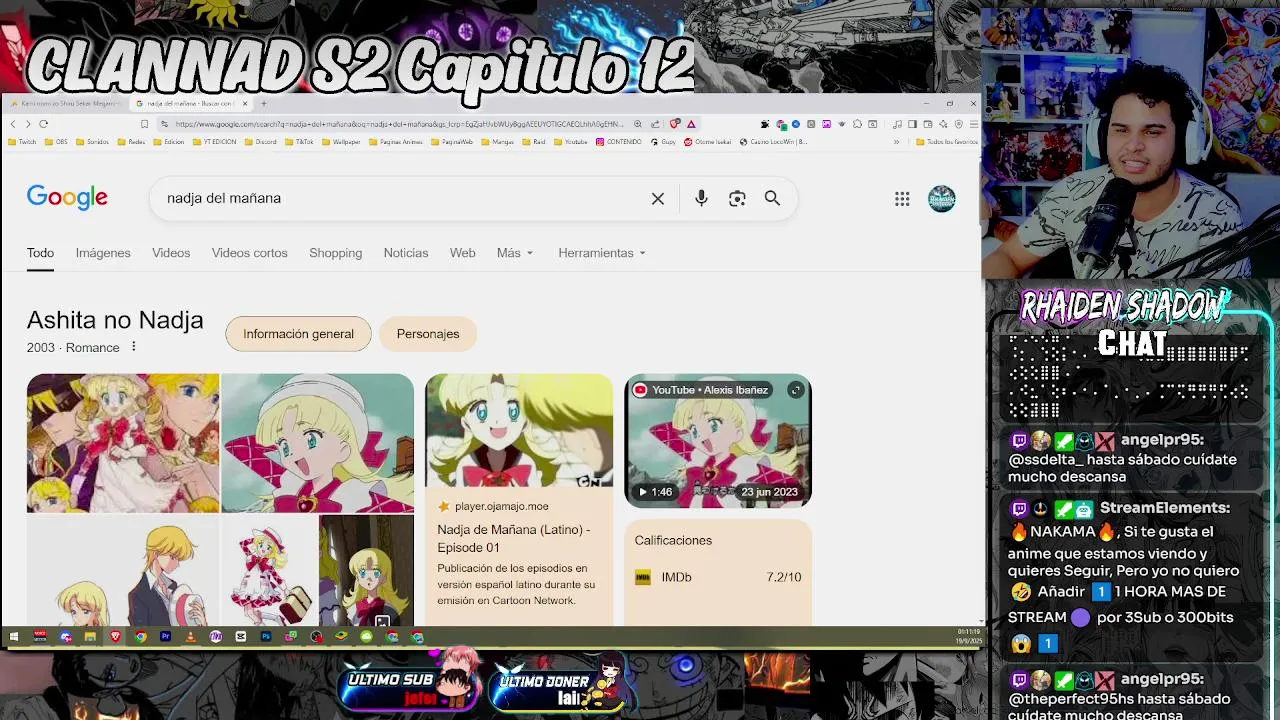This screenshot has width=1280, height=720.
Task: Switch to the first browser tab
Action: pyautogui.click(x=64, y=103)
